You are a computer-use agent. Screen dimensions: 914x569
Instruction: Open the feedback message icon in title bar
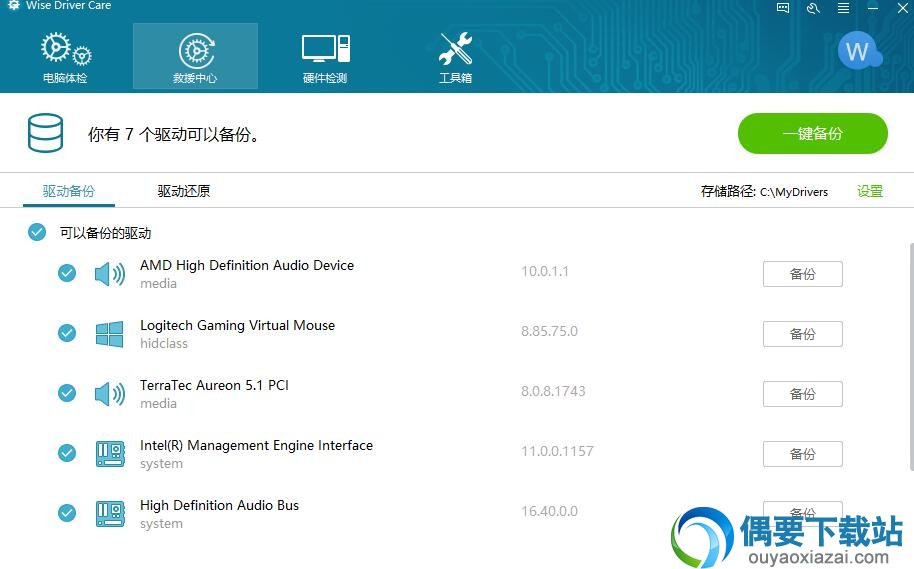click(783, 8)
